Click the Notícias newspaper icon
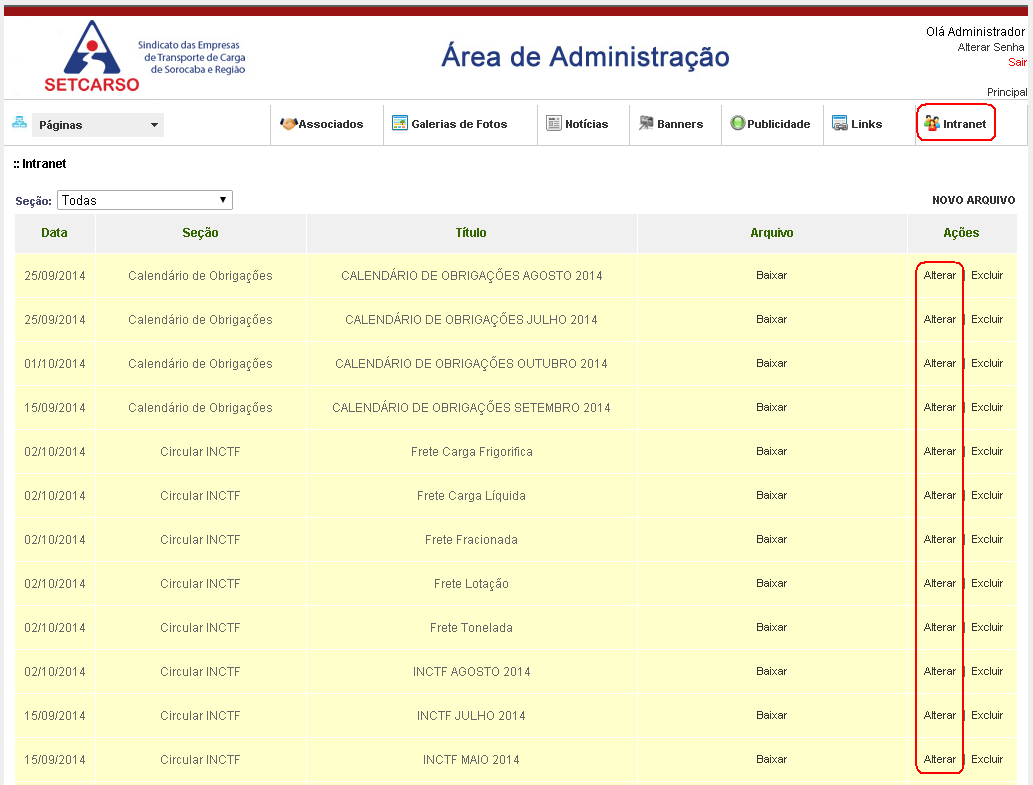This screenshot has width=1033, height=785. [554, 123]
